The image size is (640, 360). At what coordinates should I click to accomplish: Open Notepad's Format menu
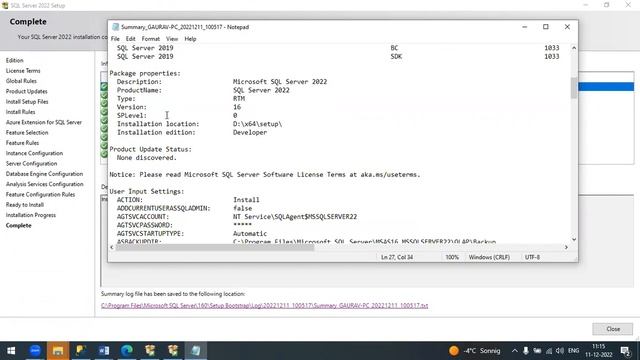pyautogui.click(x=151, y=39)
